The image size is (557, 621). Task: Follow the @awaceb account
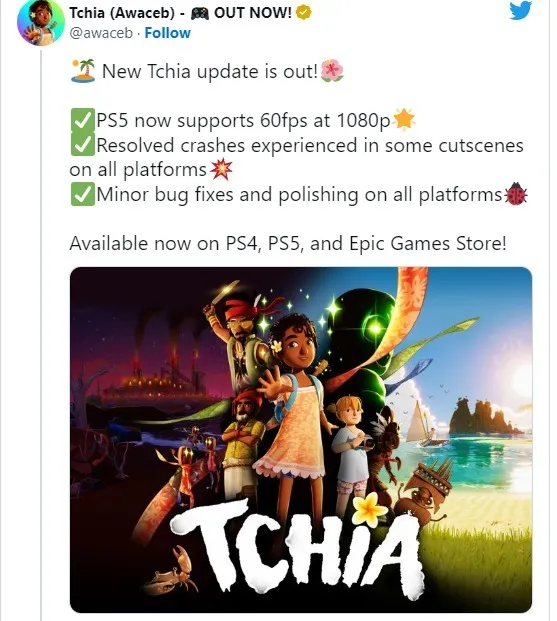pyautogui.click(x=167, y=33)
